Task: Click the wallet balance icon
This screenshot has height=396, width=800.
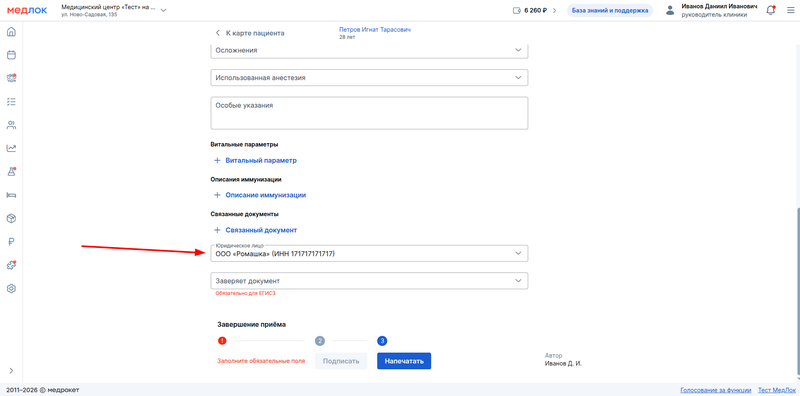Action: click(516, 10)
